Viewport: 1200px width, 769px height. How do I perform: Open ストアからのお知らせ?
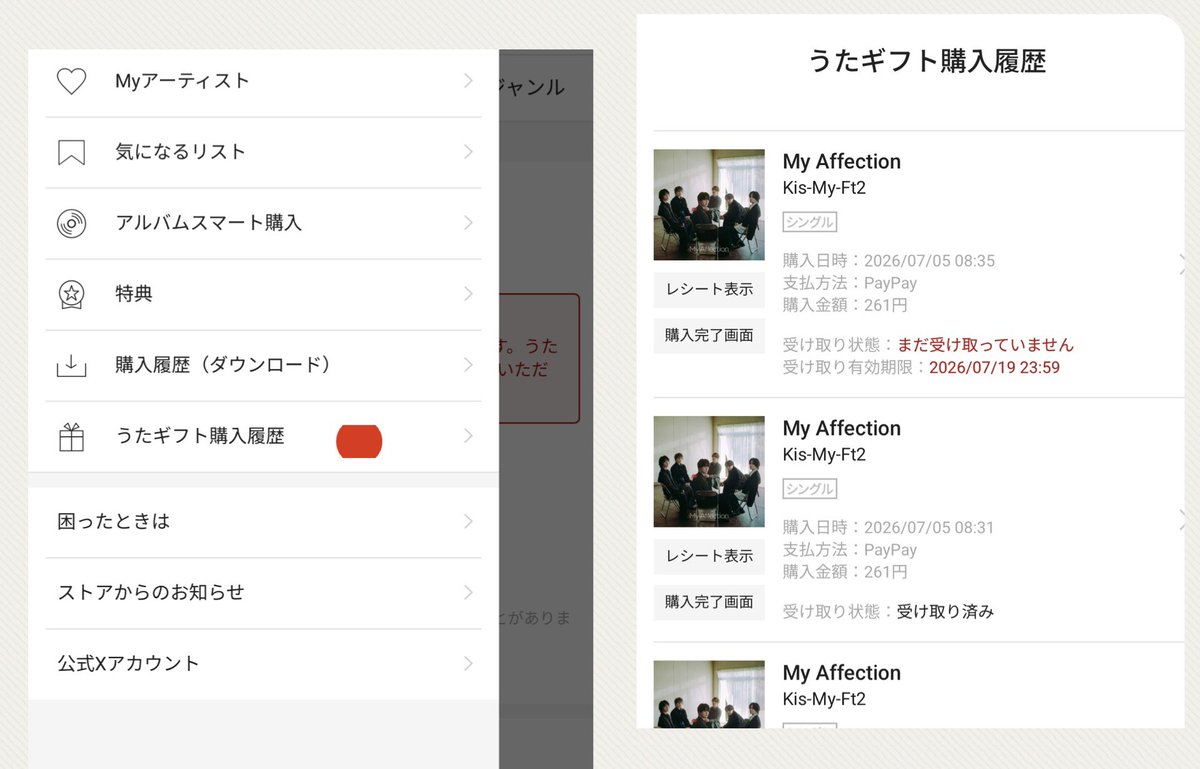(263, 592)
